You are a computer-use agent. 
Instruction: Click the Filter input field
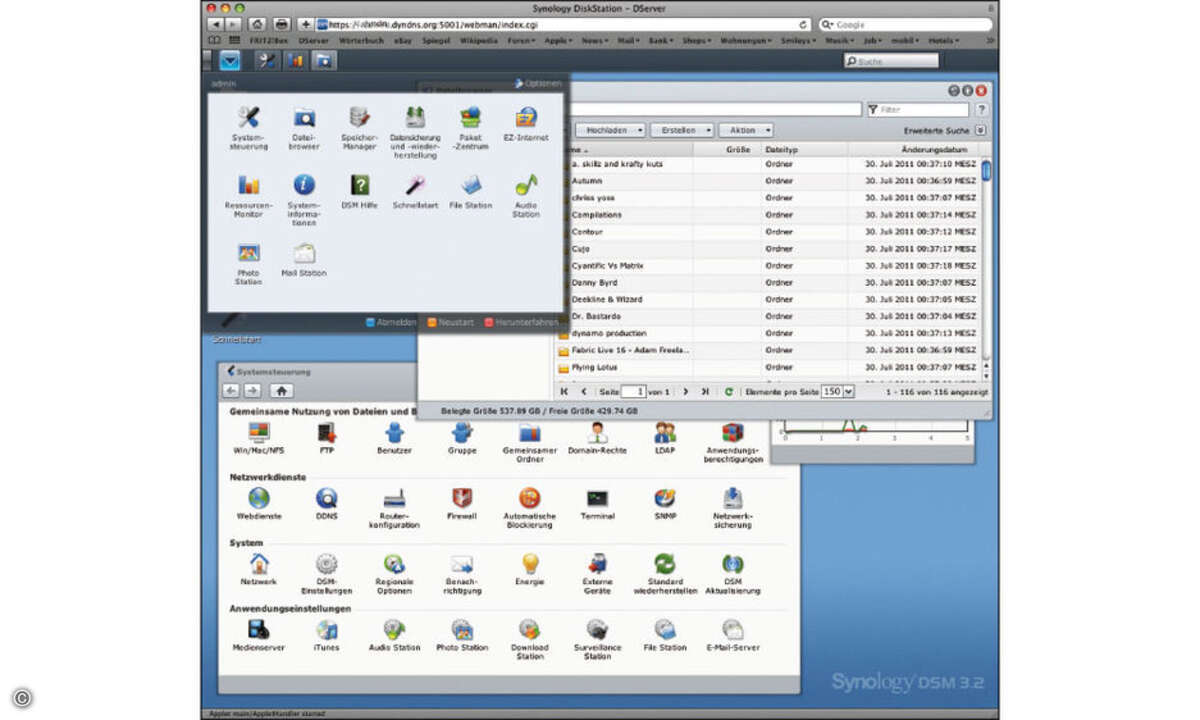(x=917, y=110)
